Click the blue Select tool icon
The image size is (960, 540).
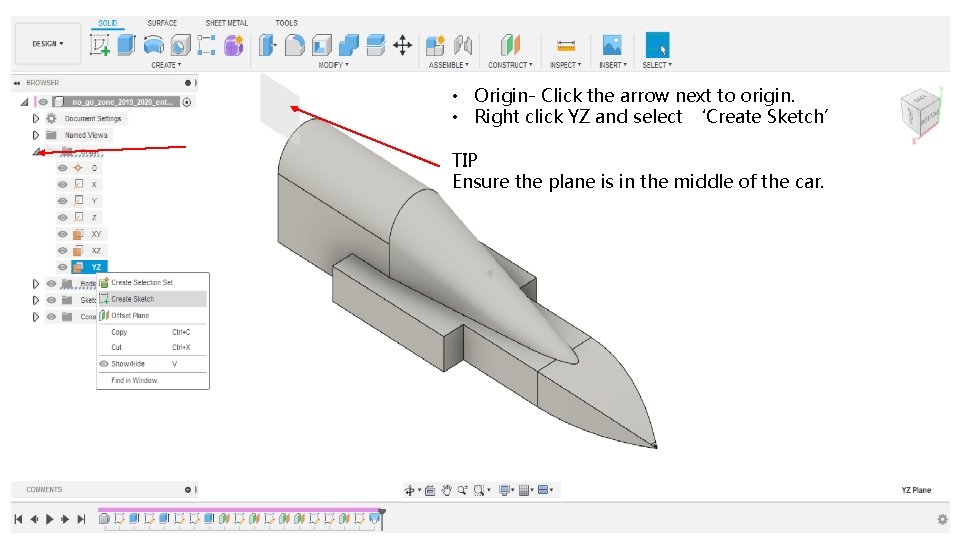[657, 45]
